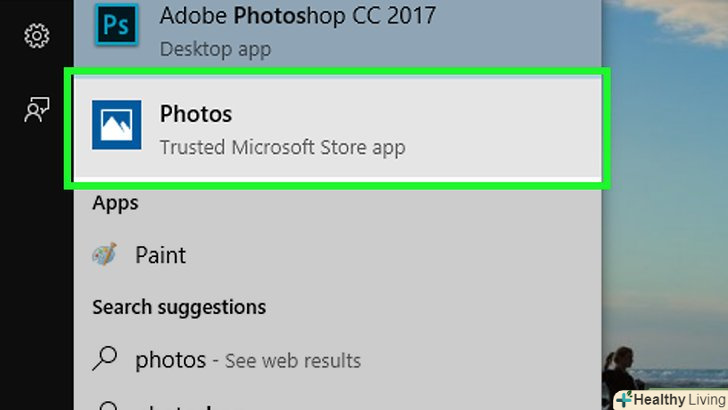Click the partially visible magnifier icon at the bottom
This screenshot has height=410, width=728.
point(106,403)
